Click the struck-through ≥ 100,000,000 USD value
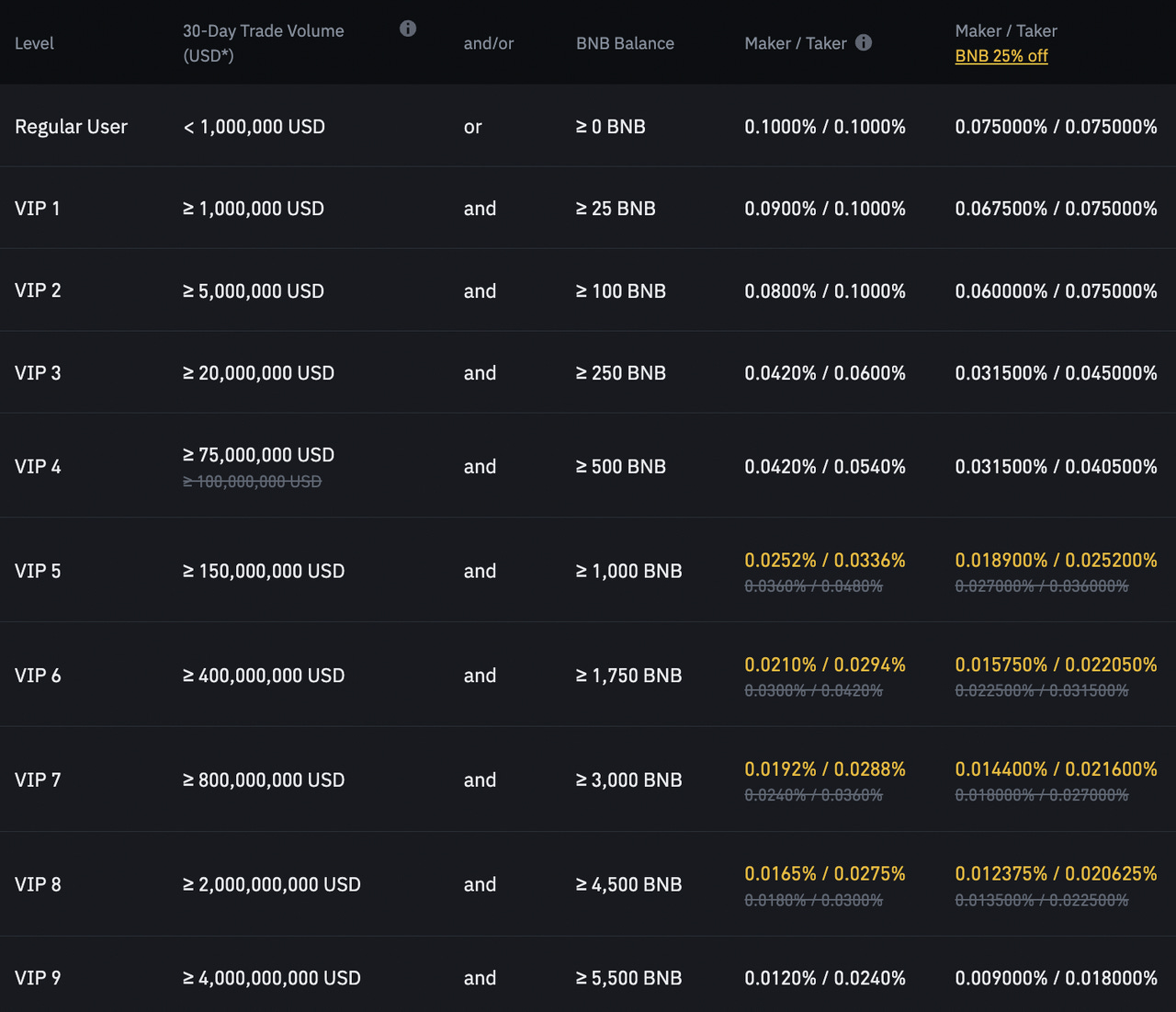1176x1012 pixels. pos(252,482)
